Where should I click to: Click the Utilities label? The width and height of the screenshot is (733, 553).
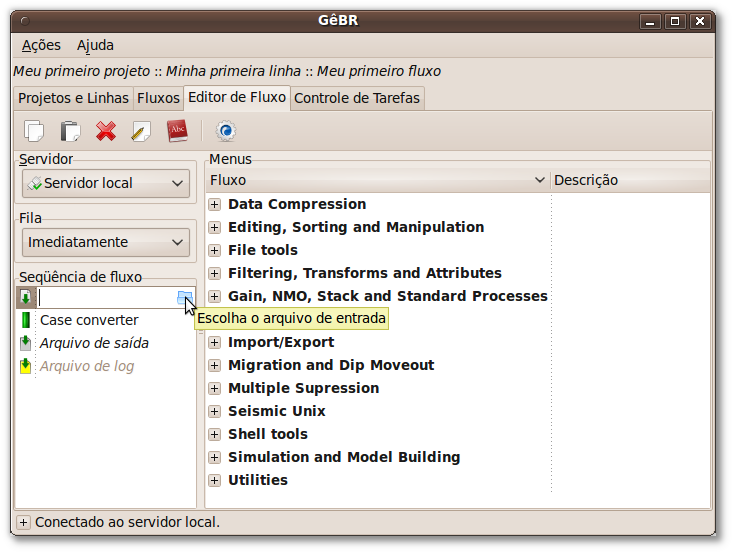[x=258, y=480]
